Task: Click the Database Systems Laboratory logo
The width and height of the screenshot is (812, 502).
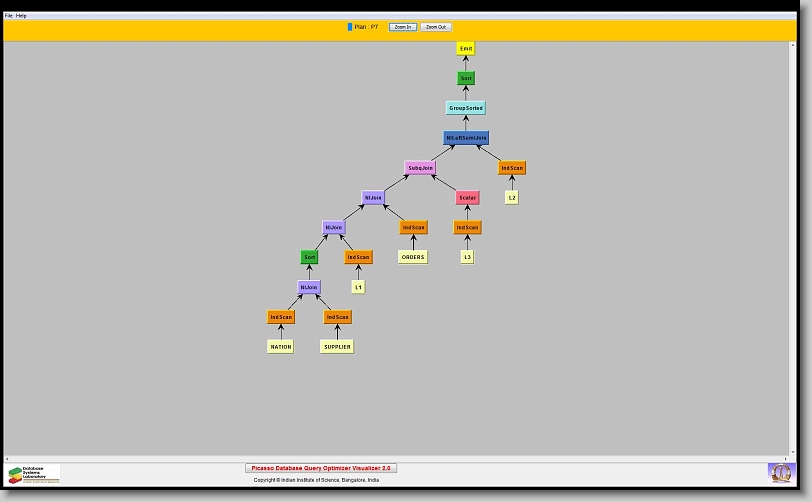Action: 34,474
